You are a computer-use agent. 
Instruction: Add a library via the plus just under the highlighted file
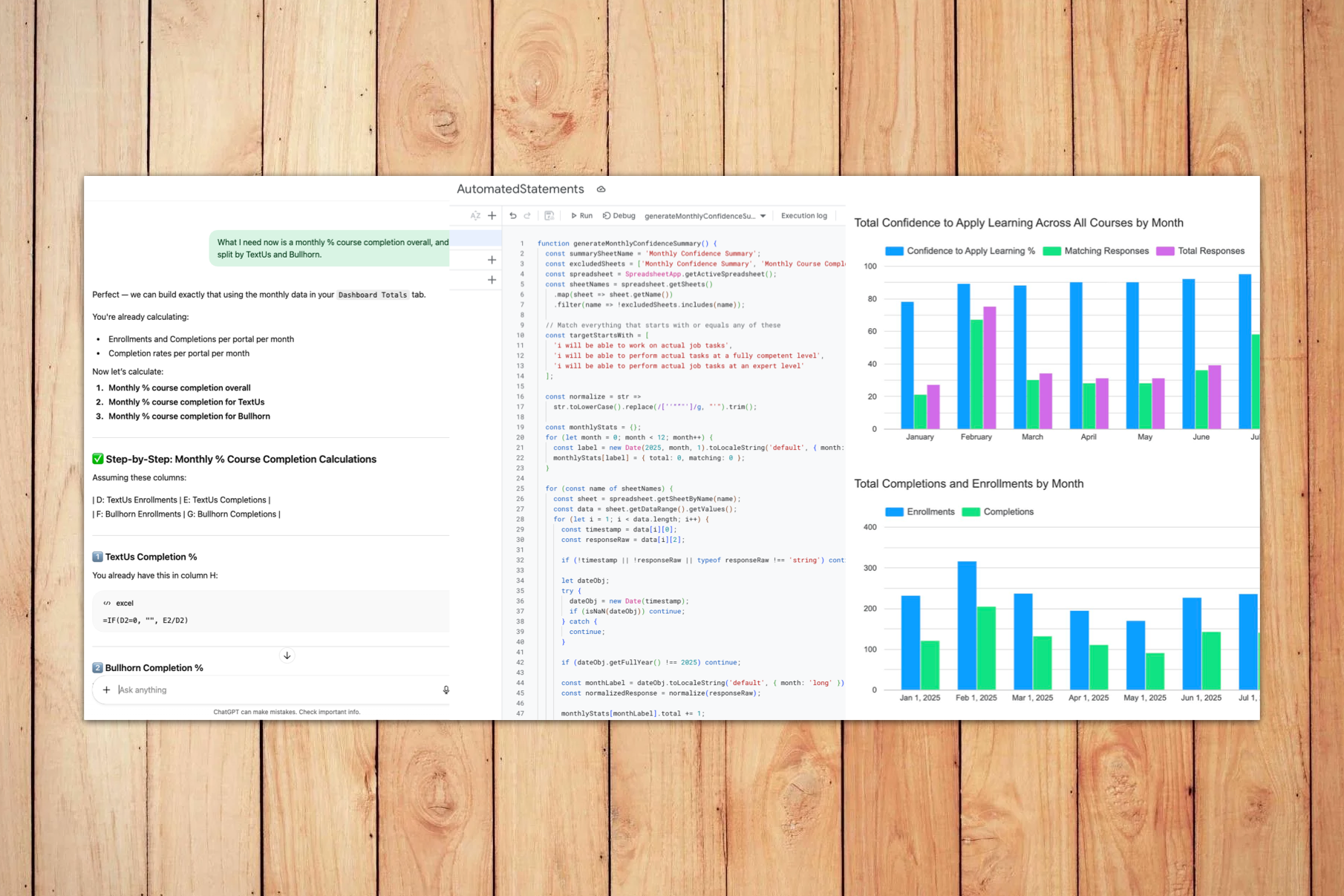[492, 260]
